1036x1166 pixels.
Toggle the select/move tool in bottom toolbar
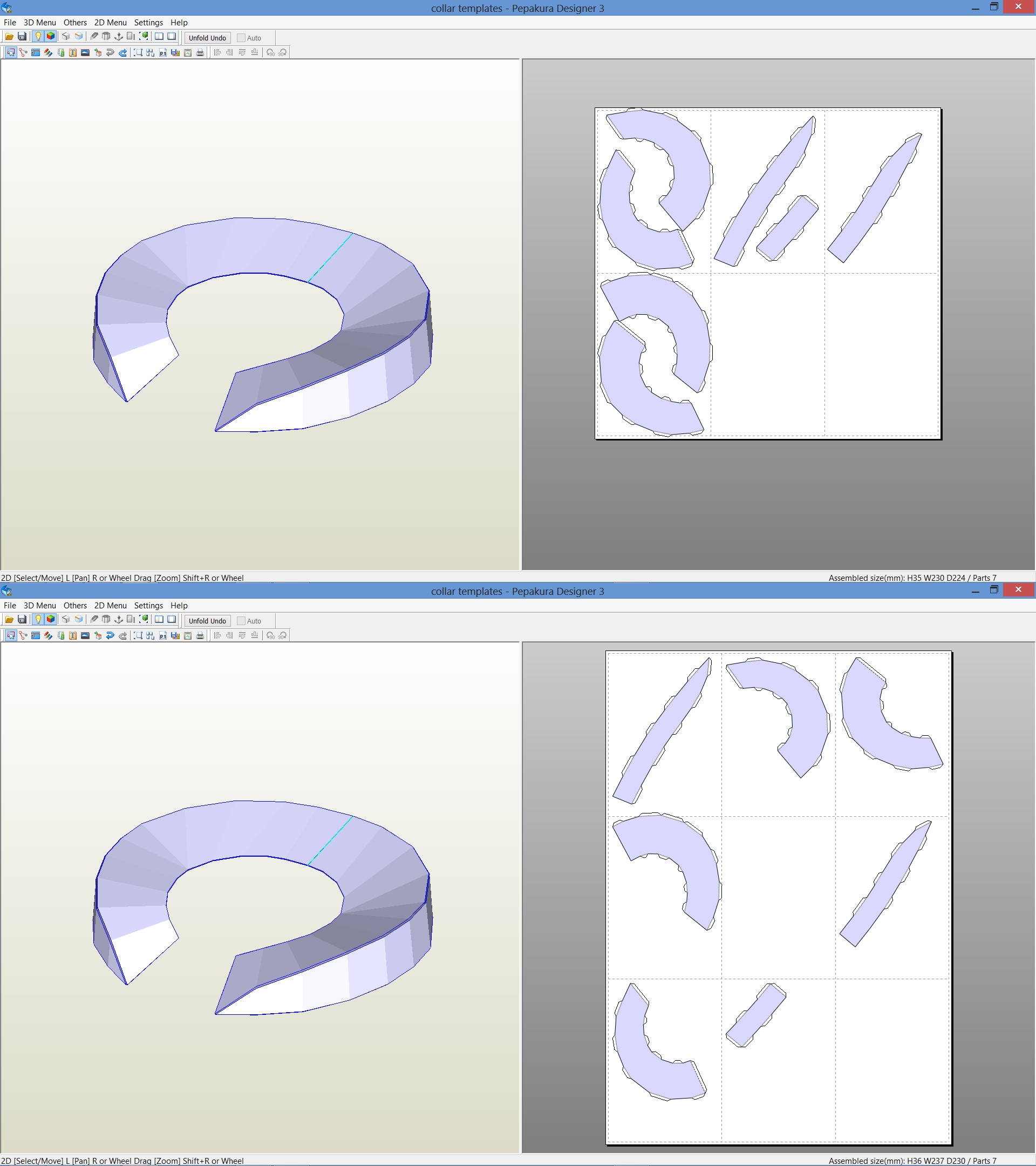click(x=9, y=634)
